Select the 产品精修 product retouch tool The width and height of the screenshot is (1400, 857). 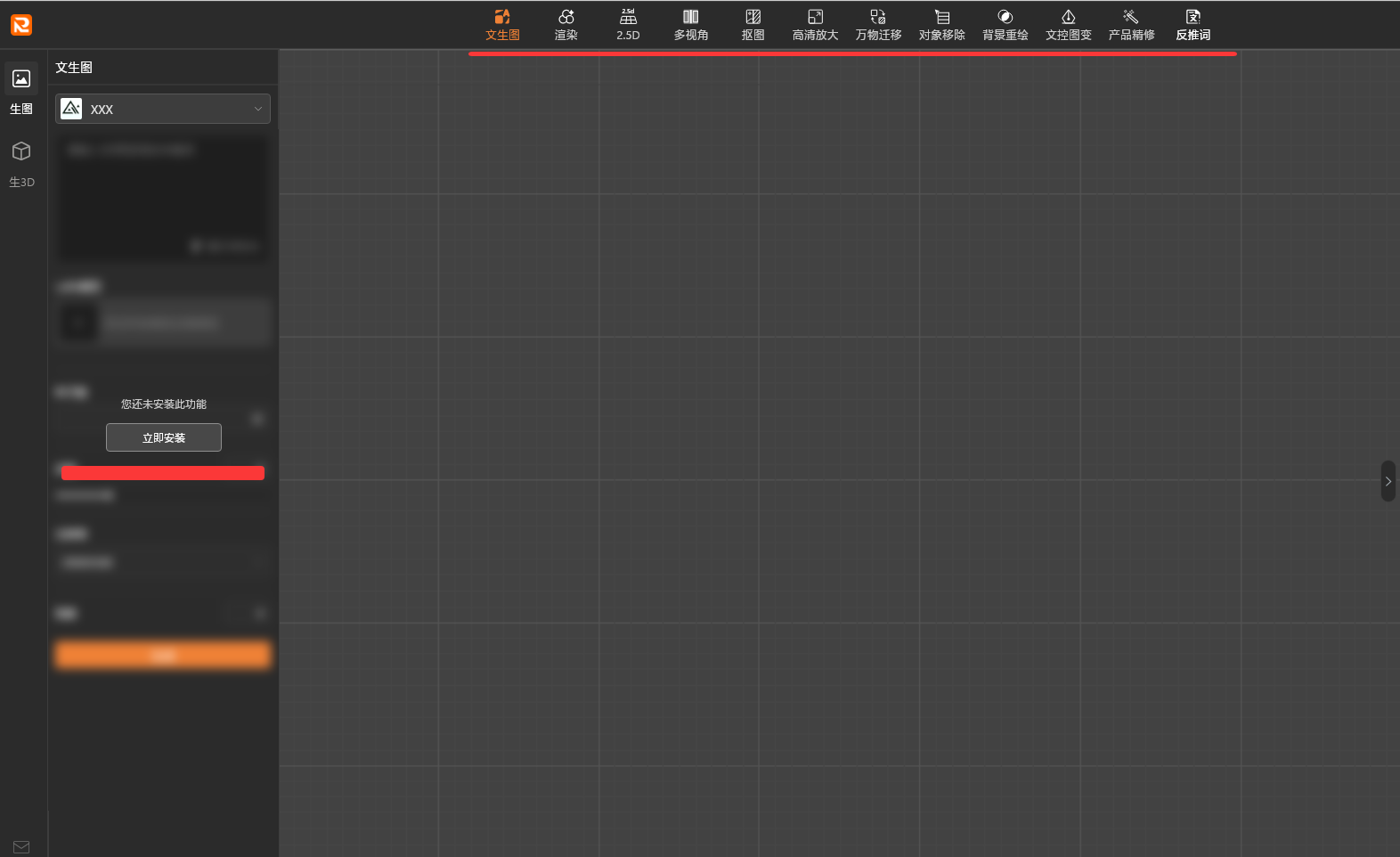point(1131,25)
